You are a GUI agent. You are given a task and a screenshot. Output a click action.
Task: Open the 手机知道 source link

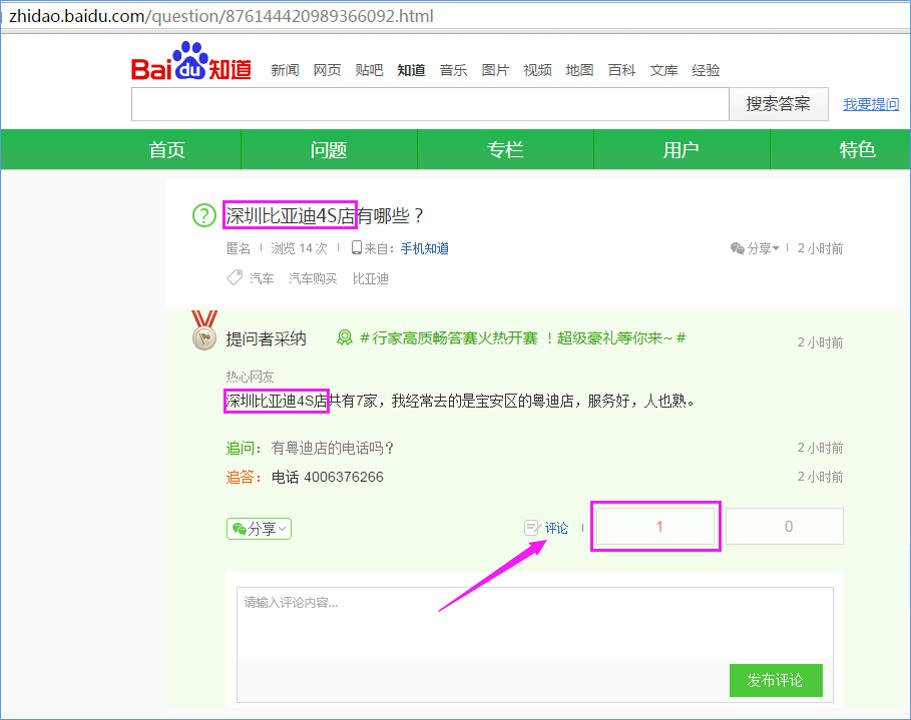[x=425, y=248]
